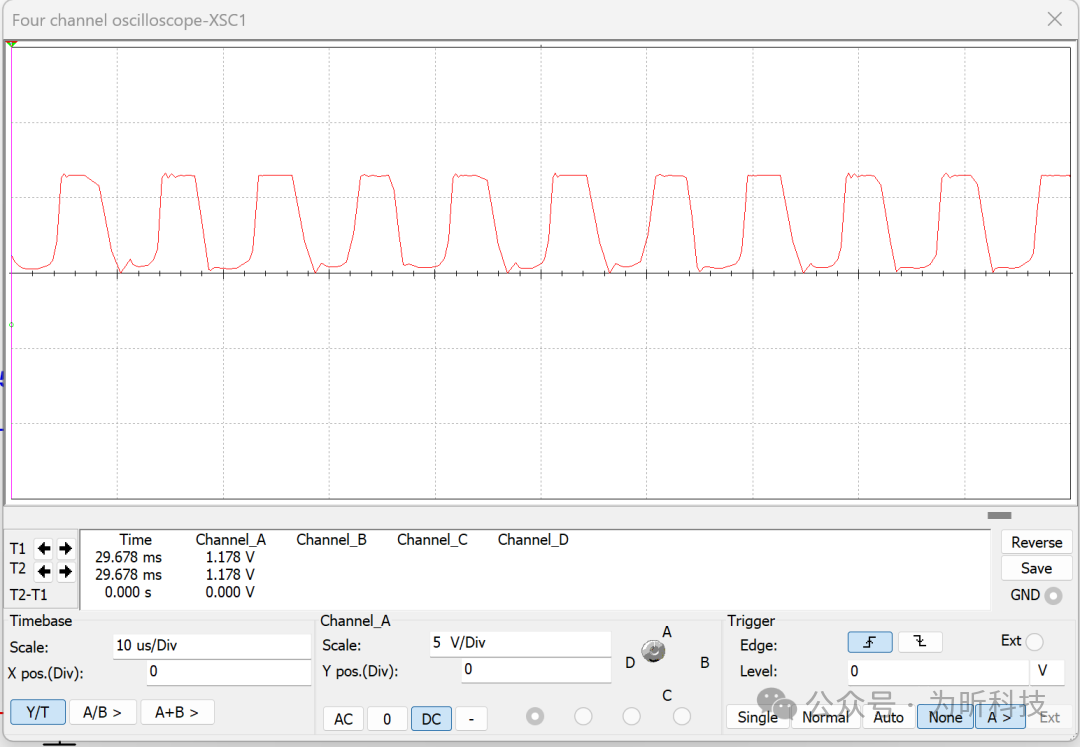Edit Timebase X pos field

(x=229, y=672)
